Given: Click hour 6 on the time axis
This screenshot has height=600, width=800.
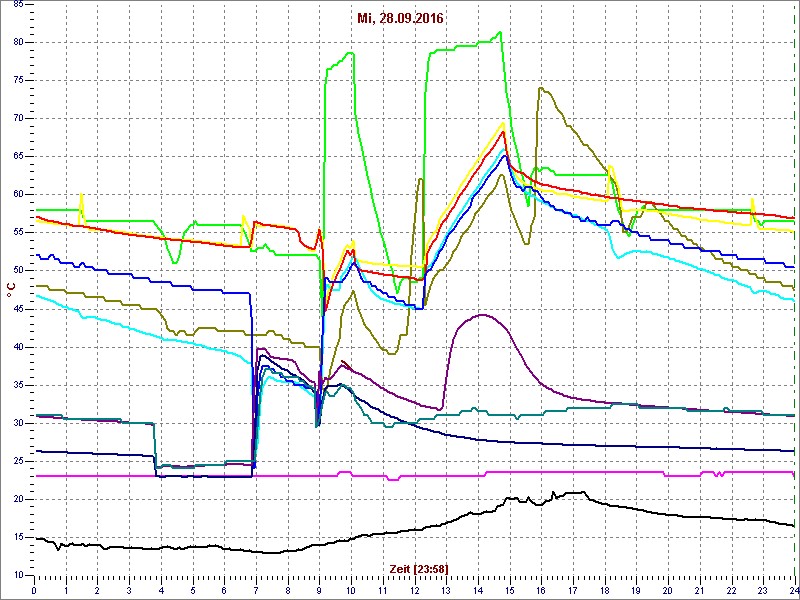Looking at the screenshot, I should (x=224, y=591).
